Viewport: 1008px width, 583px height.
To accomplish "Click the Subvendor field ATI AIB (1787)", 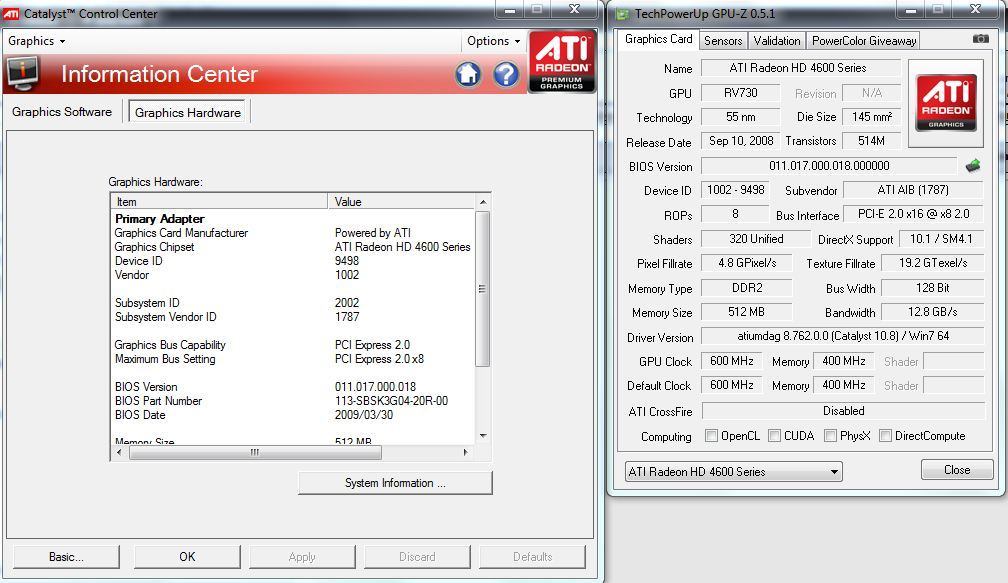I will click(x=913, y=190).
